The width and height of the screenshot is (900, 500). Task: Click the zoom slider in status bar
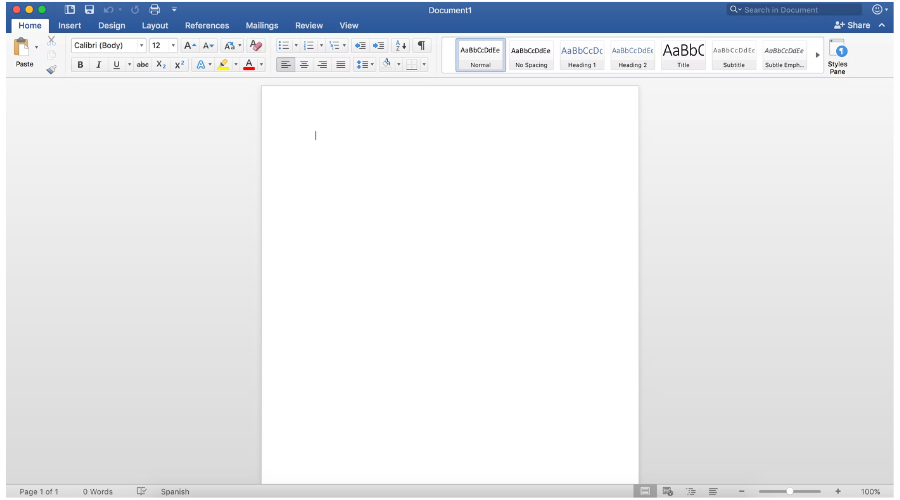click(789, 492)
